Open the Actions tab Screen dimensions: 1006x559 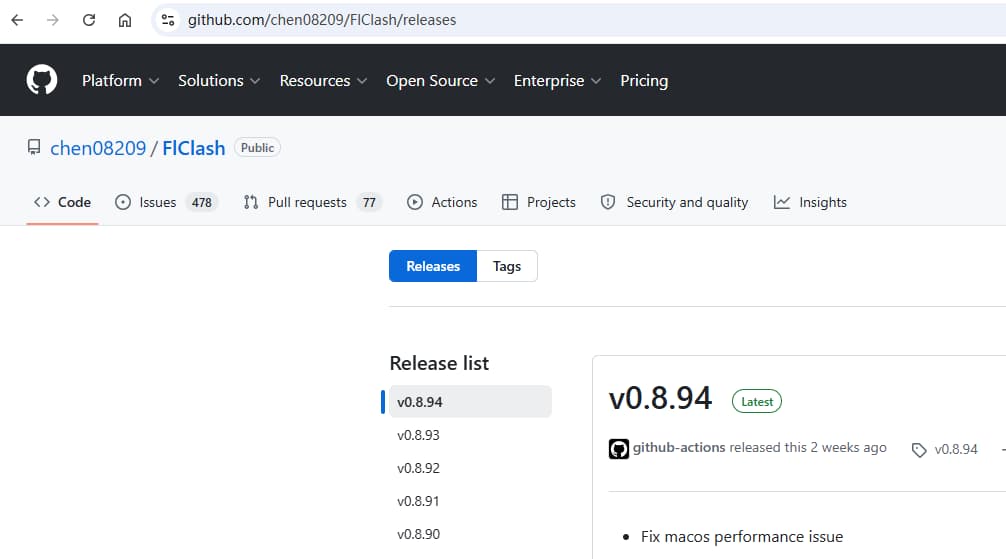[x=442, y=202]
